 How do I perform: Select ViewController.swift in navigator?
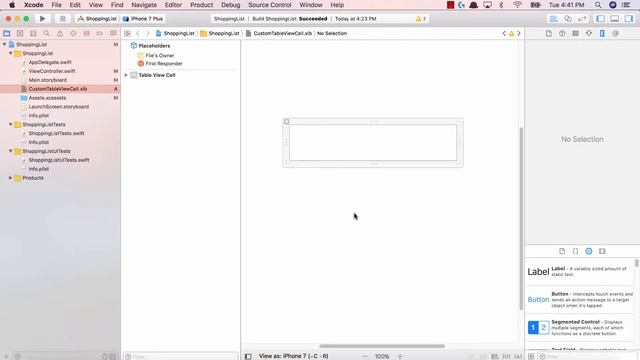point(52,71)
